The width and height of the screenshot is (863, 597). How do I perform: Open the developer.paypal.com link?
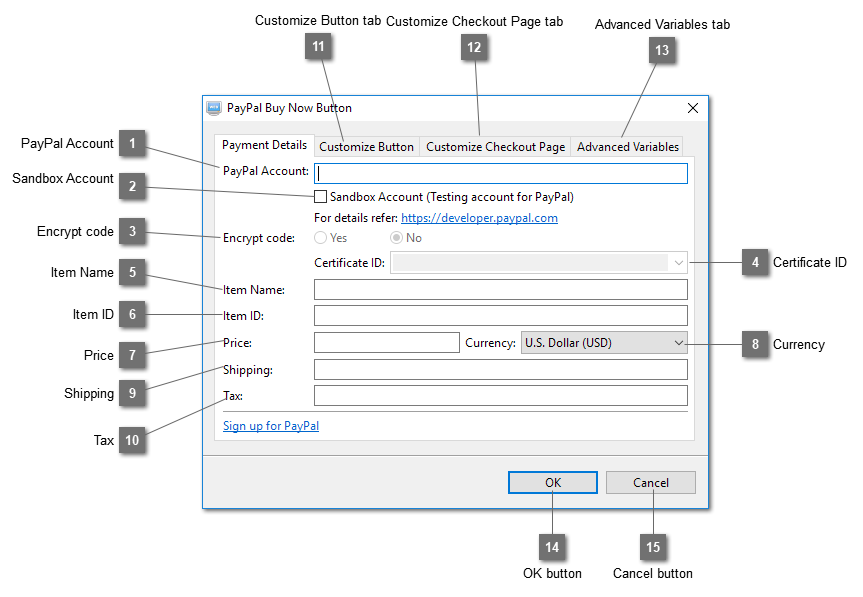click(479, 218)
